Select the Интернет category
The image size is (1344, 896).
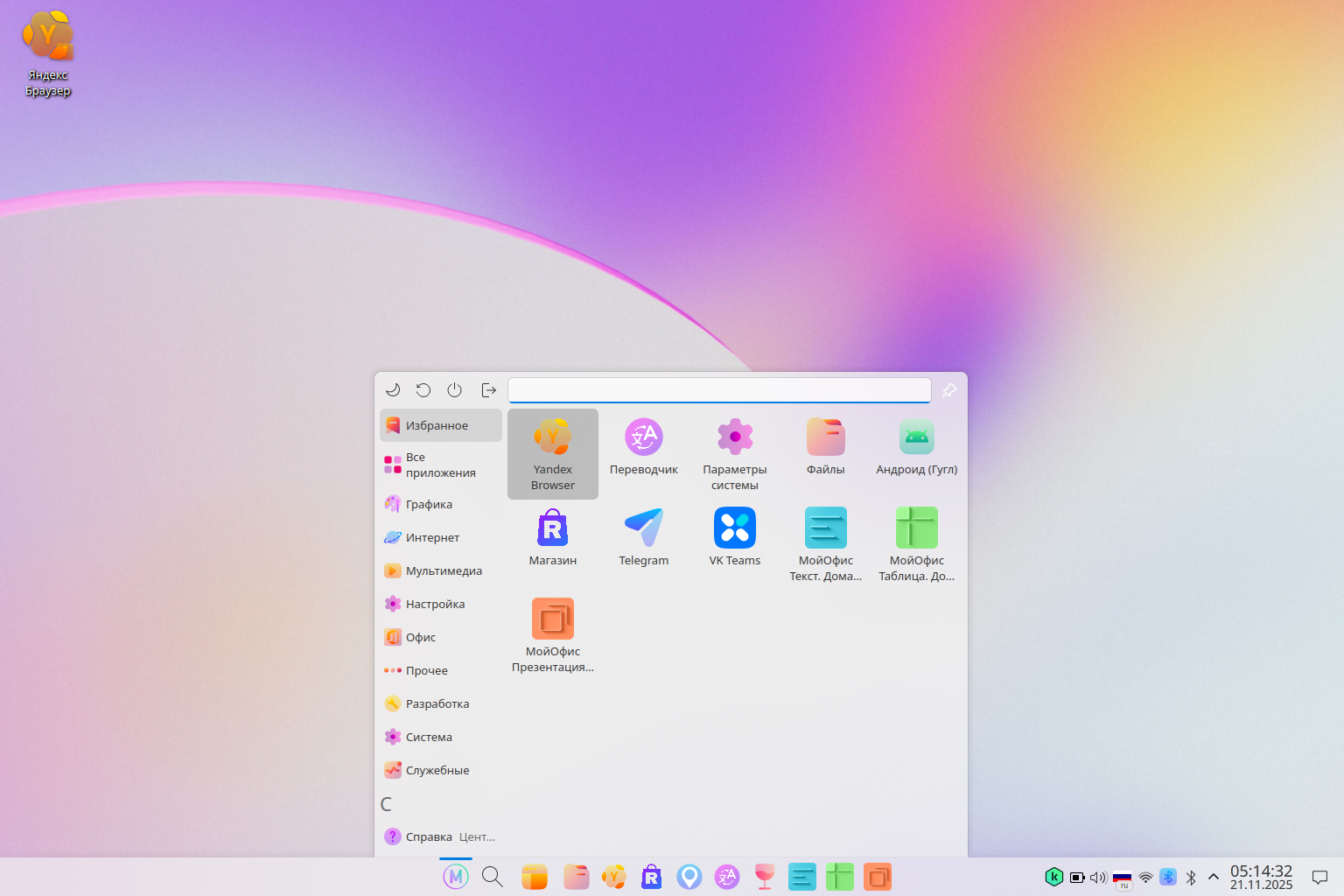(x=432, y=537)
